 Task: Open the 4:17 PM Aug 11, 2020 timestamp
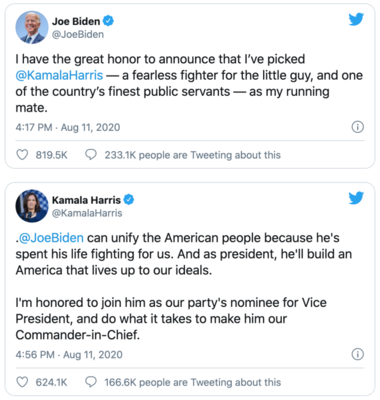[x=68, y=127]
